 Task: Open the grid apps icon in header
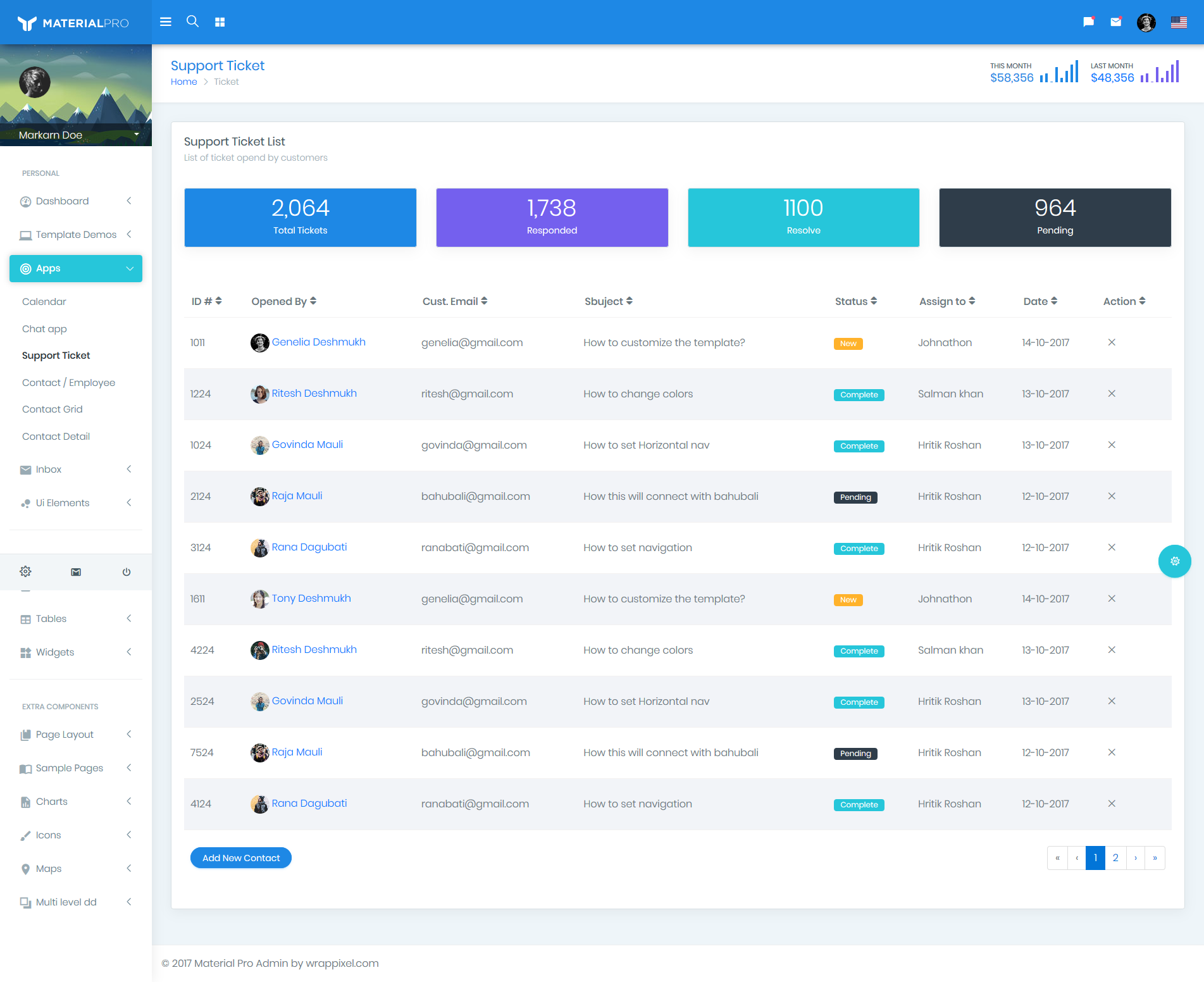pyautogui.click(x=220, y=22)
